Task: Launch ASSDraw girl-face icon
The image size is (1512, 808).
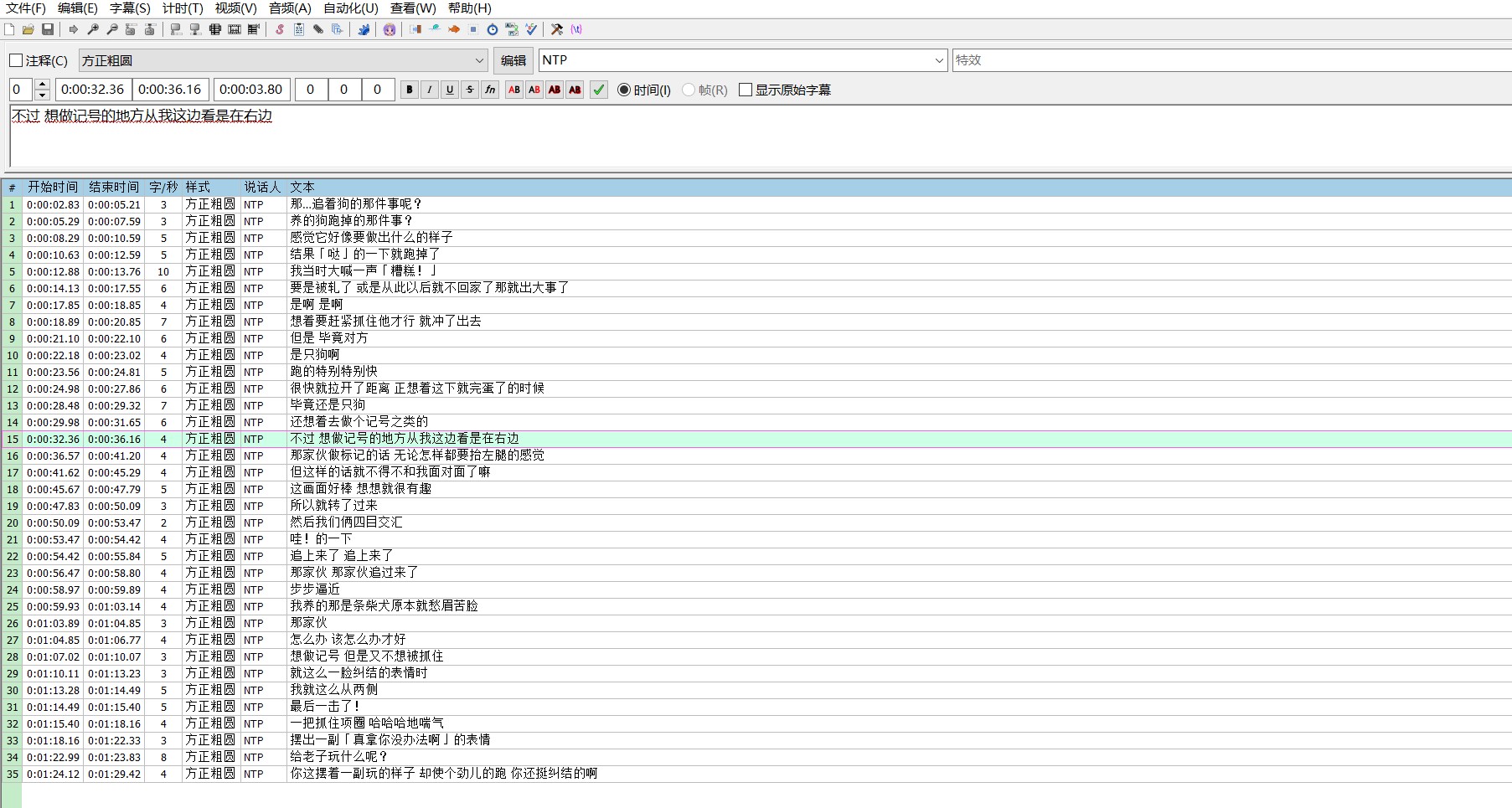Action: click(390, 29)
